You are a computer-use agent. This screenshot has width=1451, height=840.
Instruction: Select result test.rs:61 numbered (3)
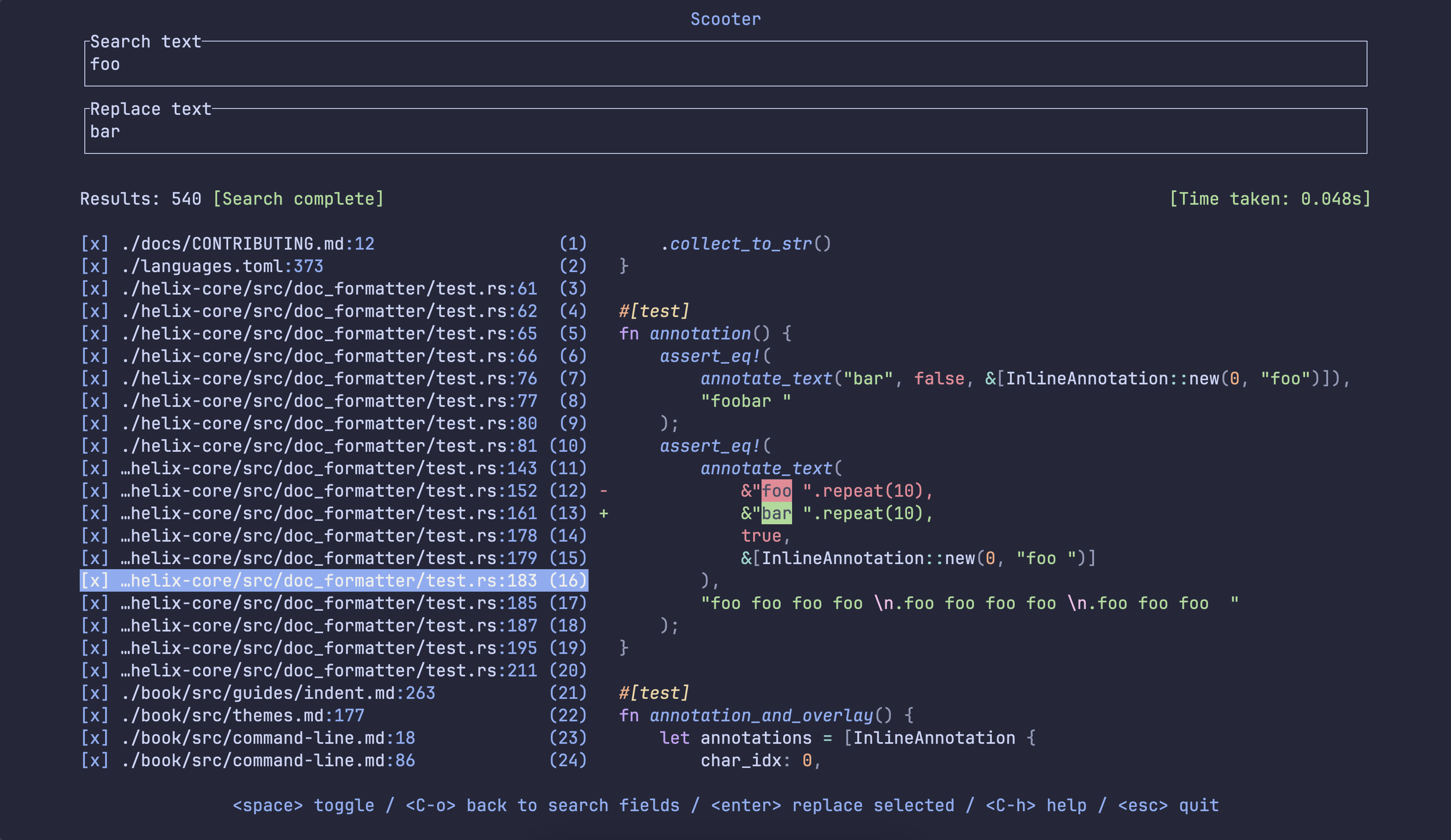(x=334, y=288)
